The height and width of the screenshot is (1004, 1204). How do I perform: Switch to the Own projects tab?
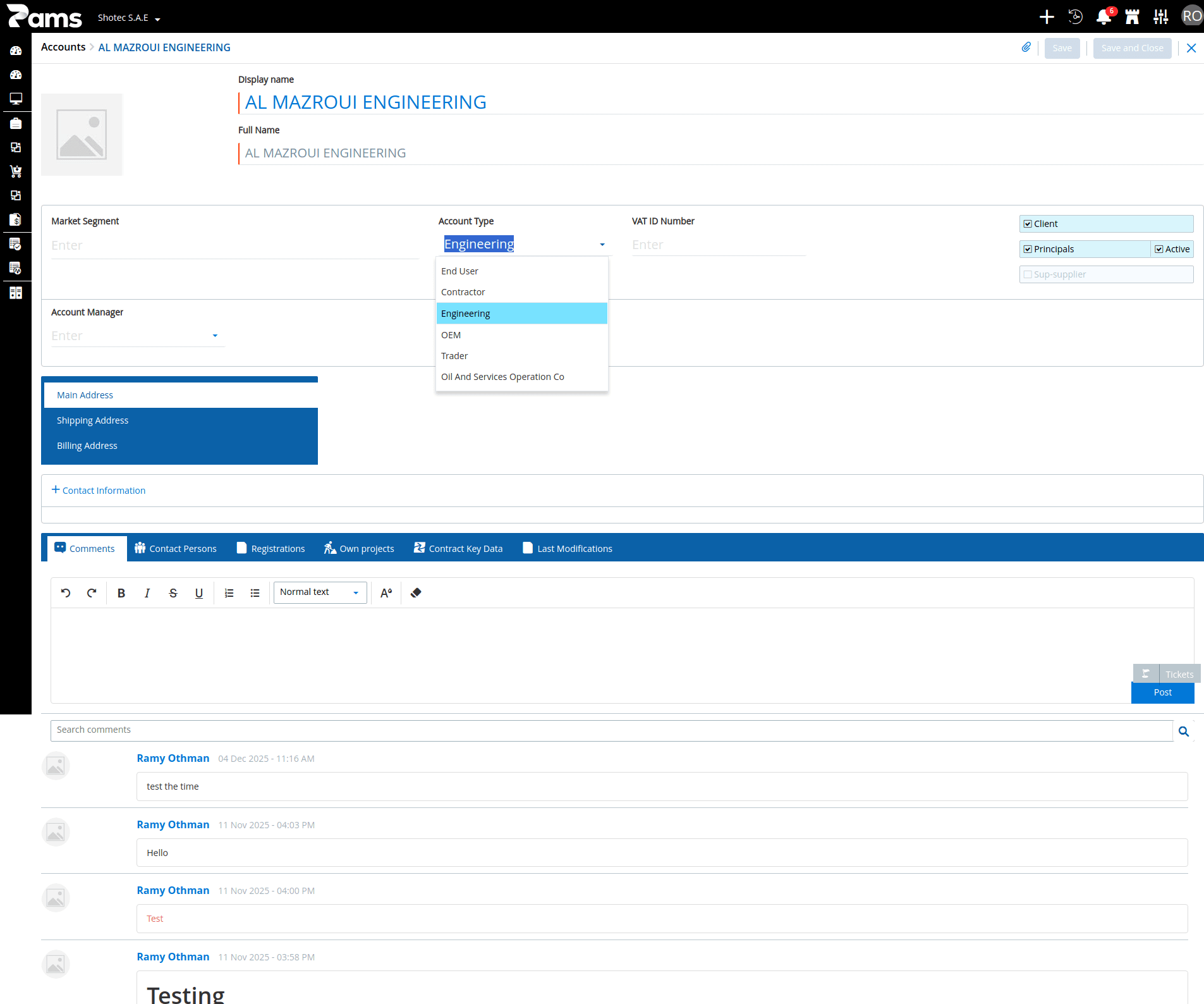click(x=359, y=548)
